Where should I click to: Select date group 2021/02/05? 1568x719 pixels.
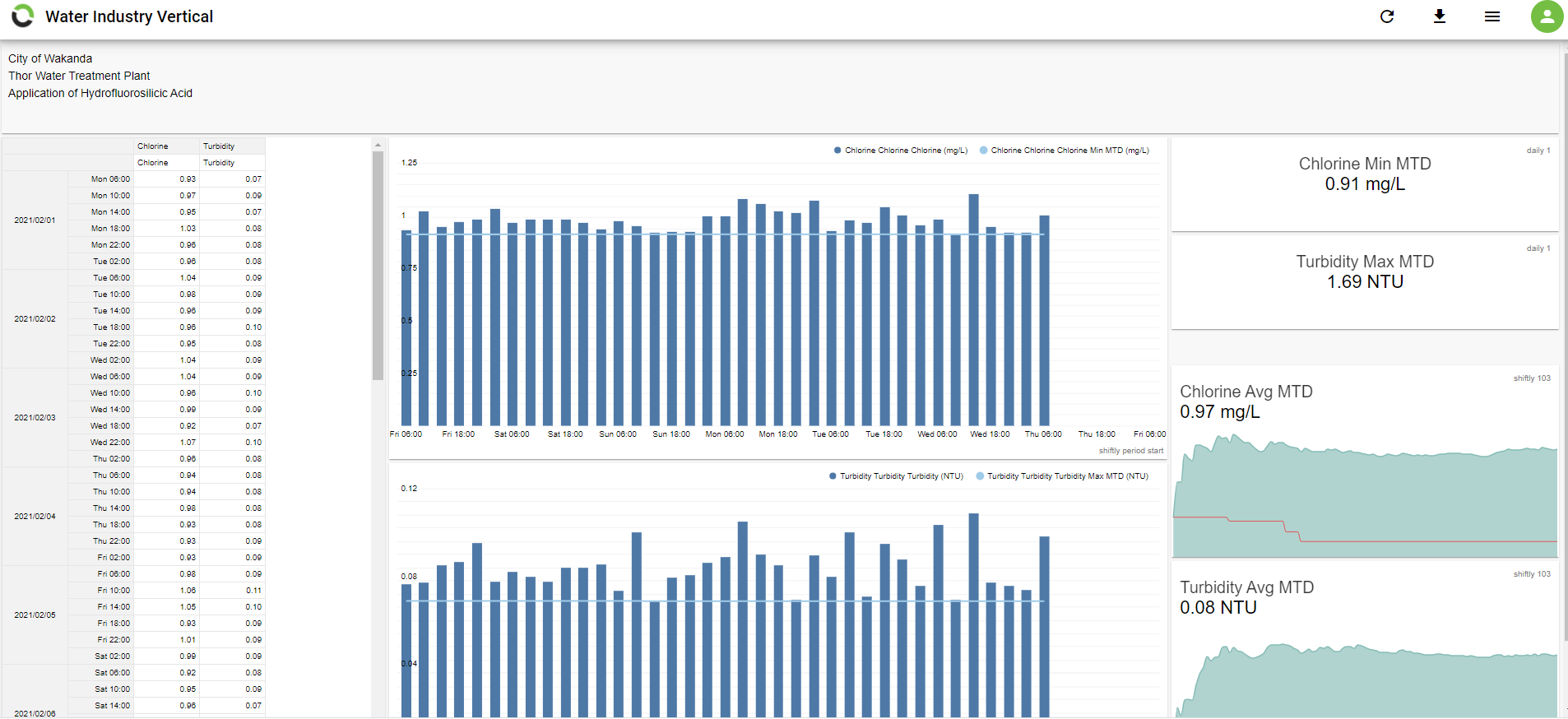click(35, 615)
